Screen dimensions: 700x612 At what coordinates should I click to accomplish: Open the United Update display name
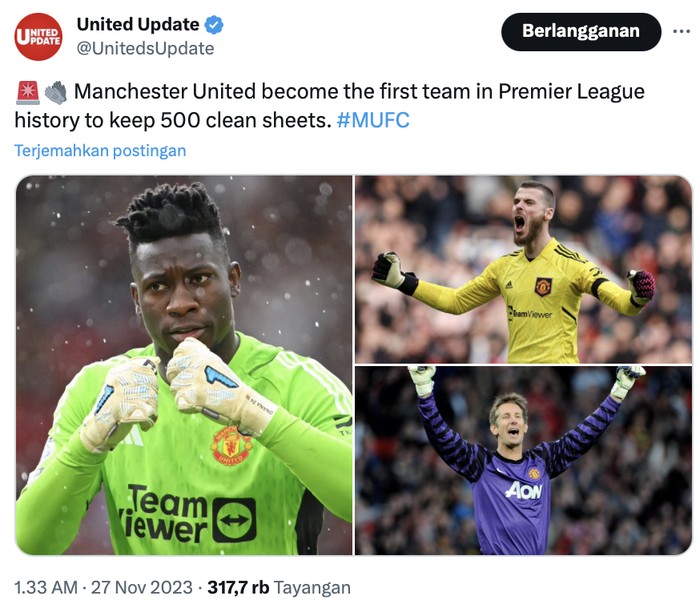[138, 25]
